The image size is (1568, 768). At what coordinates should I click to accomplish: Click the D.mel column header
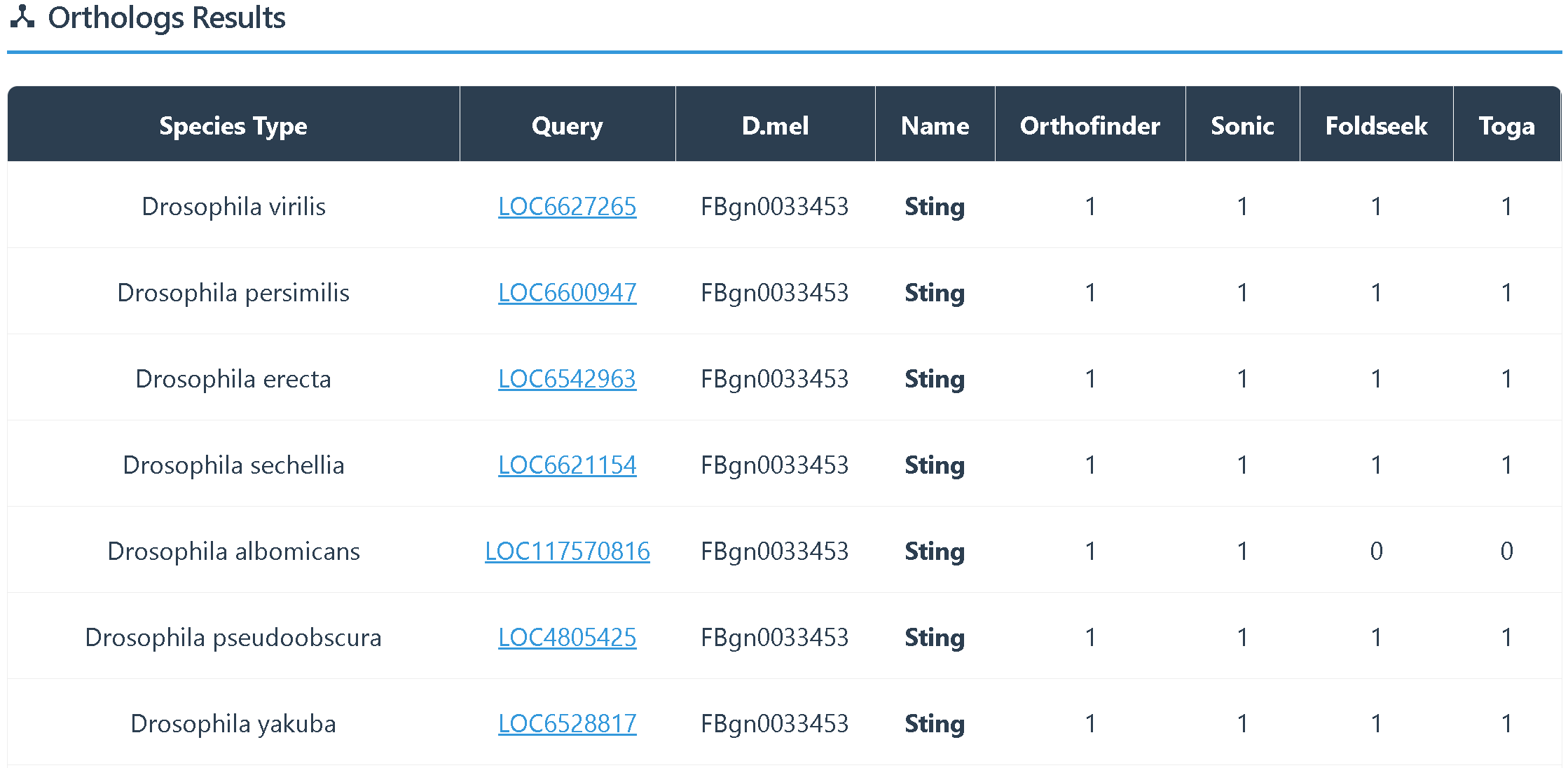tap(775, 126)
